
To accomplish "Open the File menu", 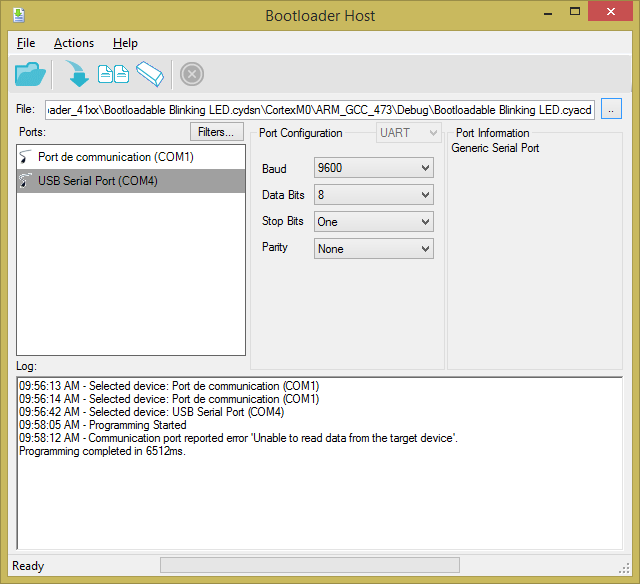I will pyautogui.click(x=26, y=43).
